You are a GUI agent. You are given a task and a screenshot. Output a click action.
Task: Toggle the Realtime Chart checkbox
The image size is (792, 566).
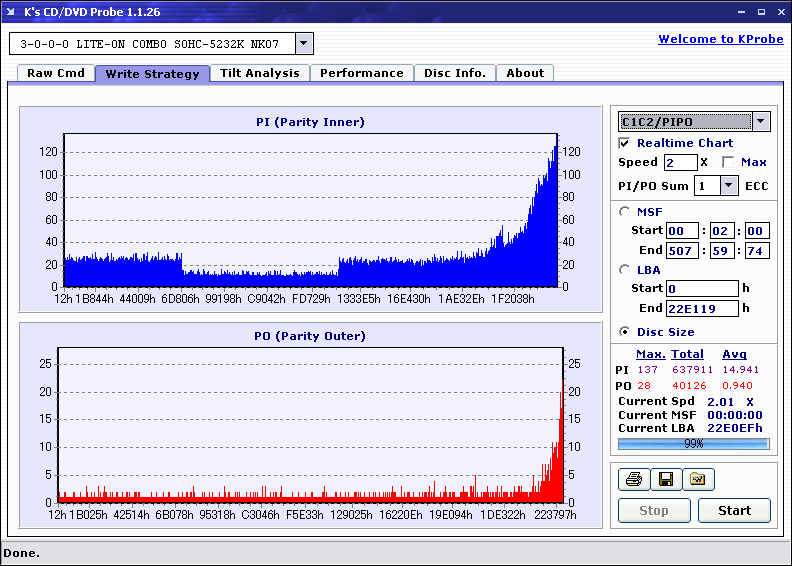[624, 143]
